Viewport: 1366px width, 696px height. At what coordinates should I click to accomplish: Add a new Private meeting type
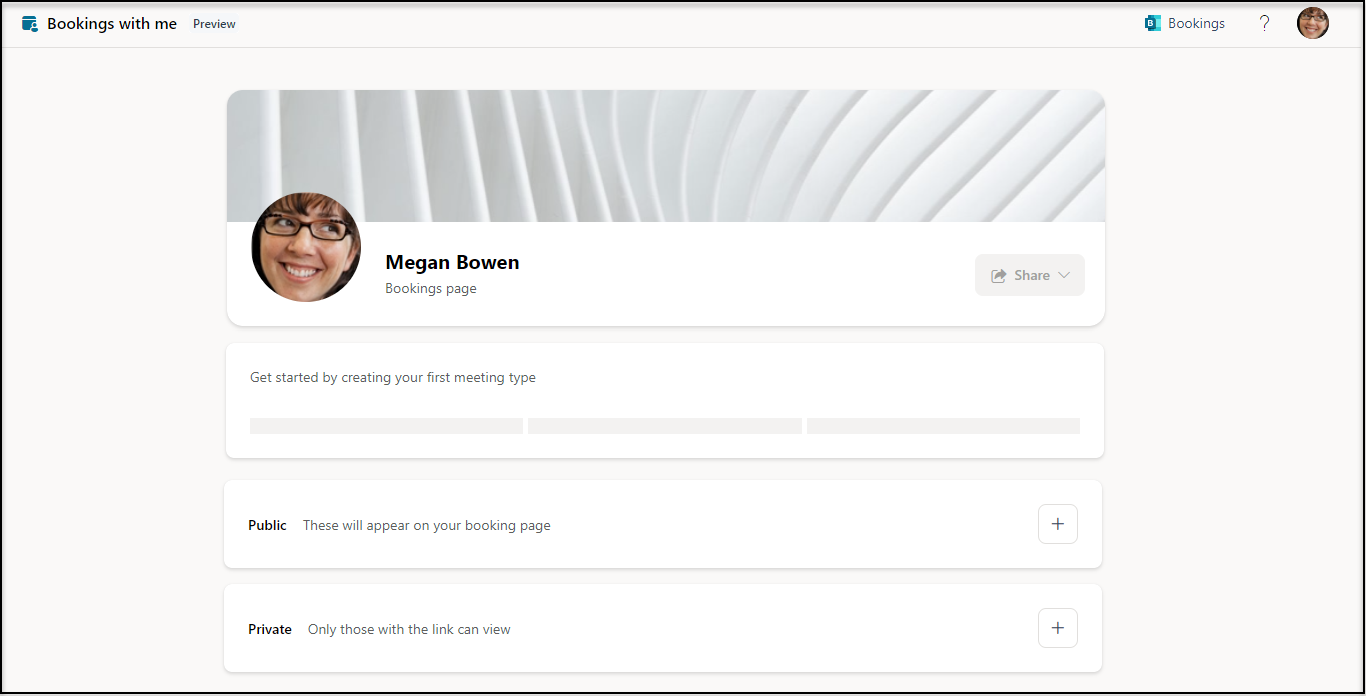coord(1057,628)
